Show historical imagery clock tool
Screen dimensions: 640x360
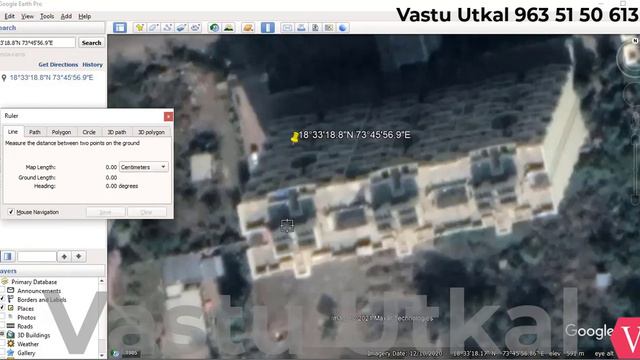(x=214, y=28)
